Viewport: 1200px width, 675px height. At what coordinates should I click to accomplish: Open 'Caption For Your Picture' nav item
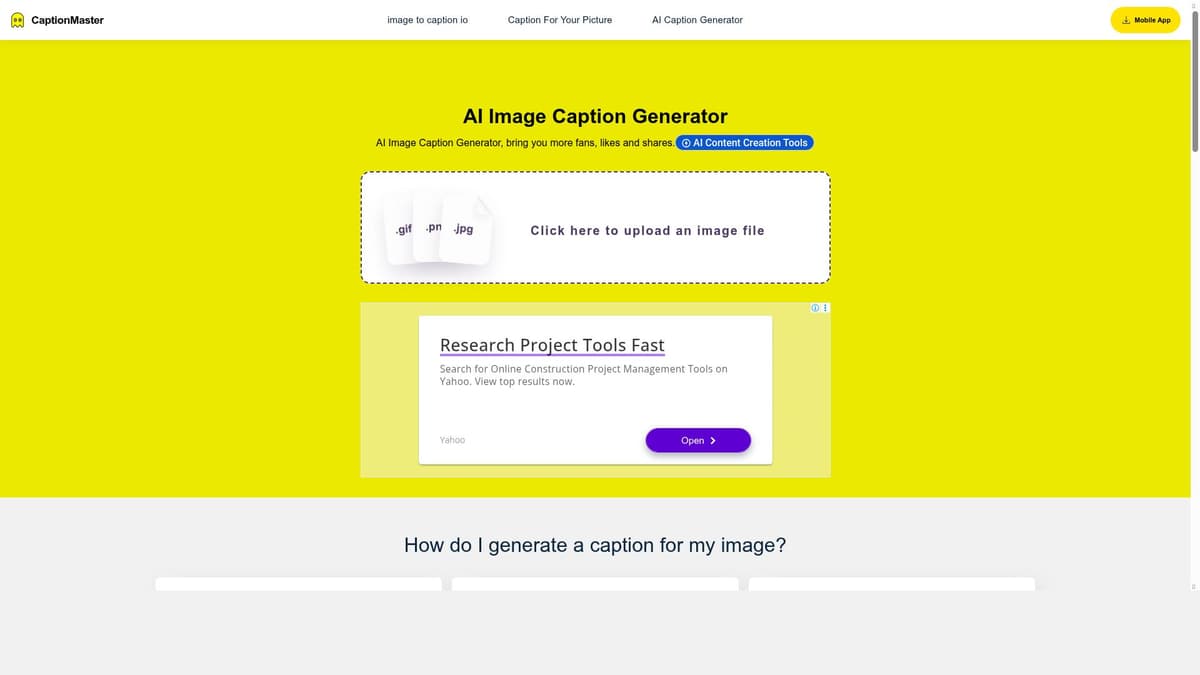pos(560,20)
